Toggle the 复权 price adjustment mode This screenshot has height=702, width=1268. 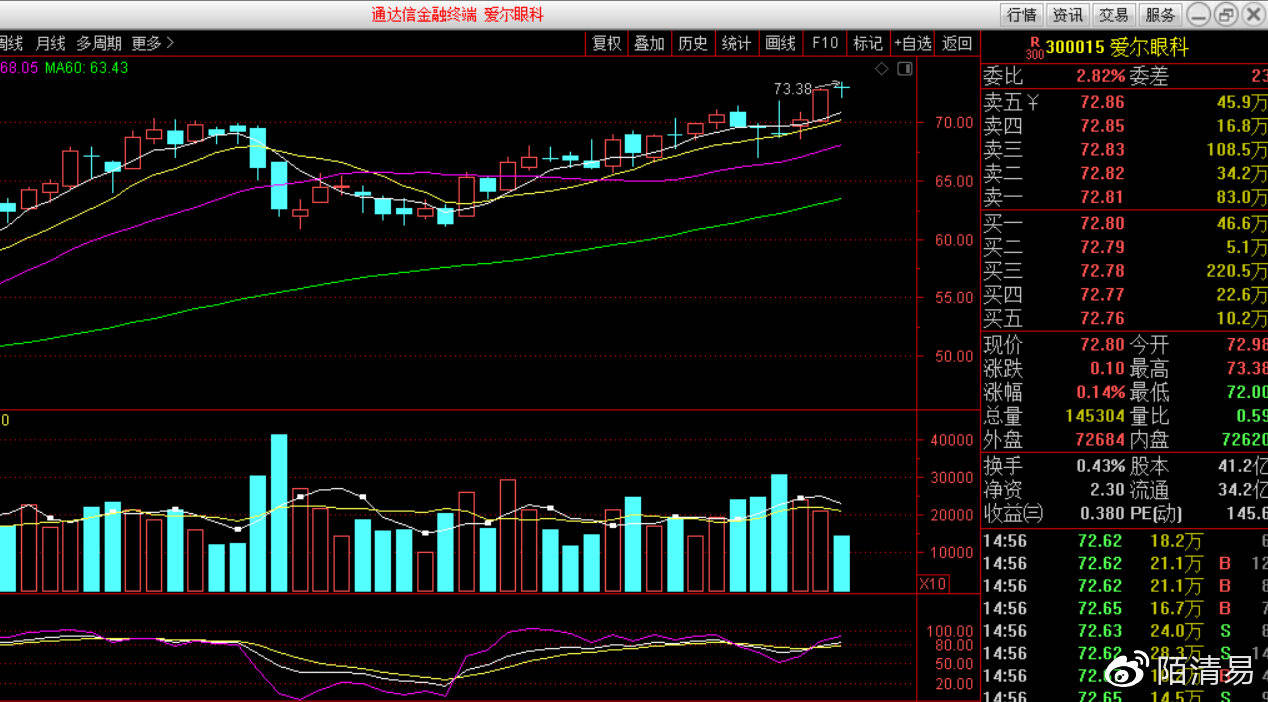[605, 43]
